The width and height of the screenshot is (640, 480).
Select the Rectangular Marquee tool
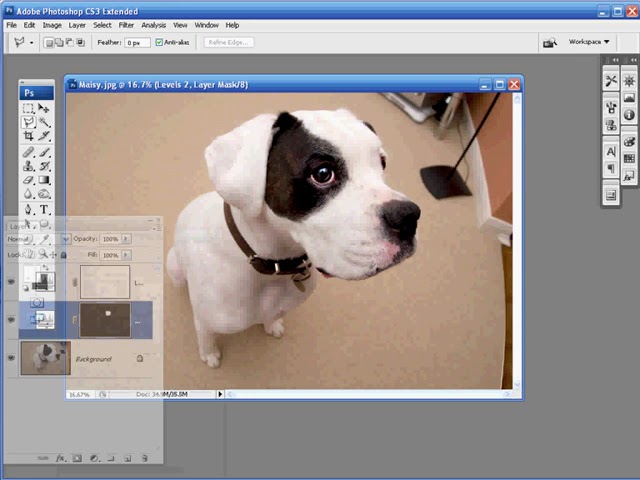point(28,108)
